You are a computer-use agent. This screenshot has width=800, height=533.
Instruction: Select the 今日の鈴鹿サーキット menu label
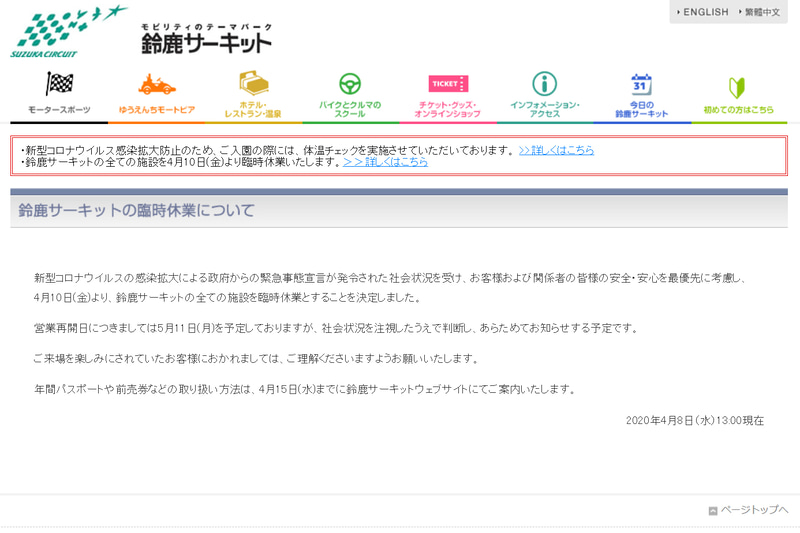641,110
